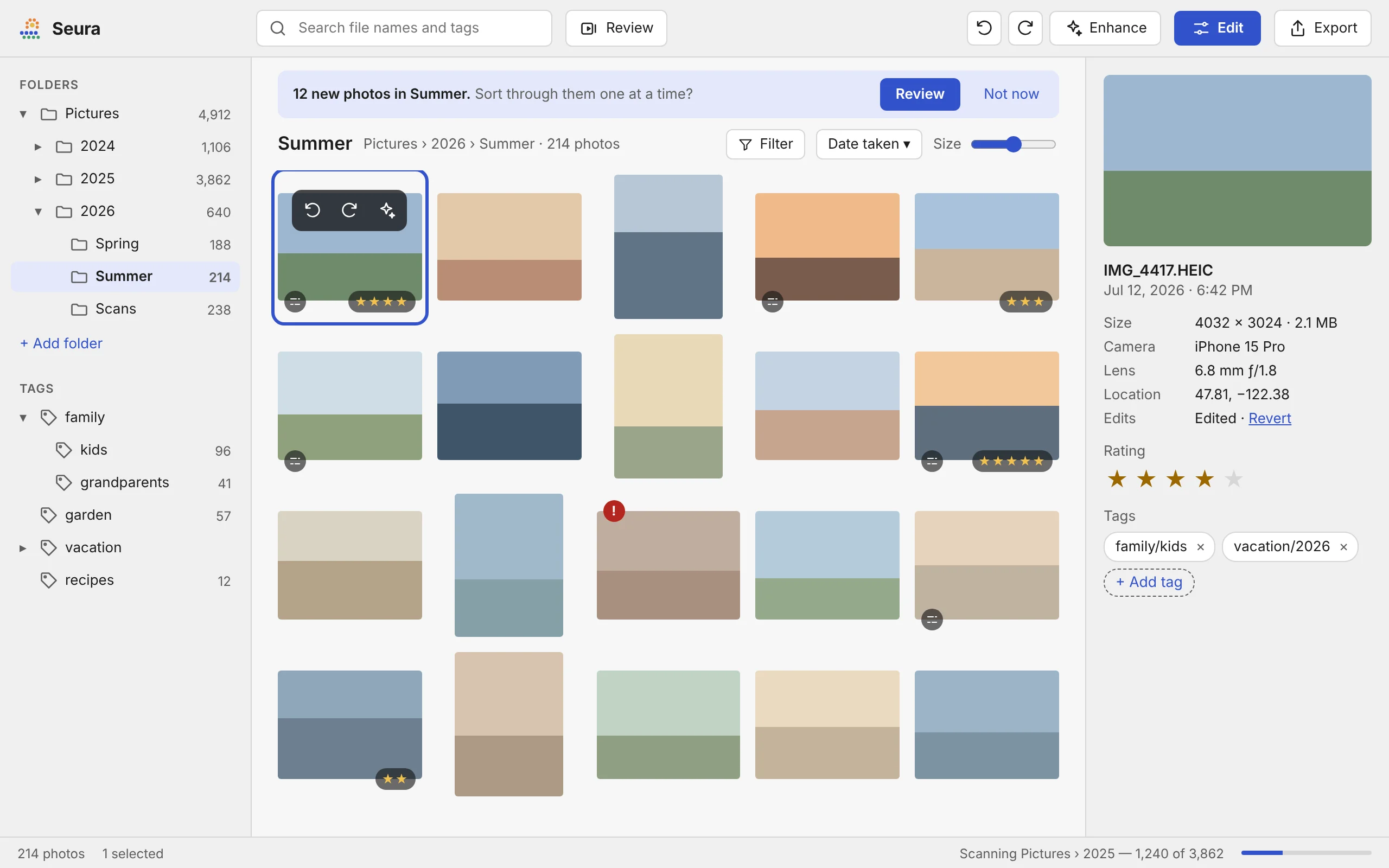1389x868 pixels.
Task: Remove the vacation/2026 tag
Action: (1343, 547)
